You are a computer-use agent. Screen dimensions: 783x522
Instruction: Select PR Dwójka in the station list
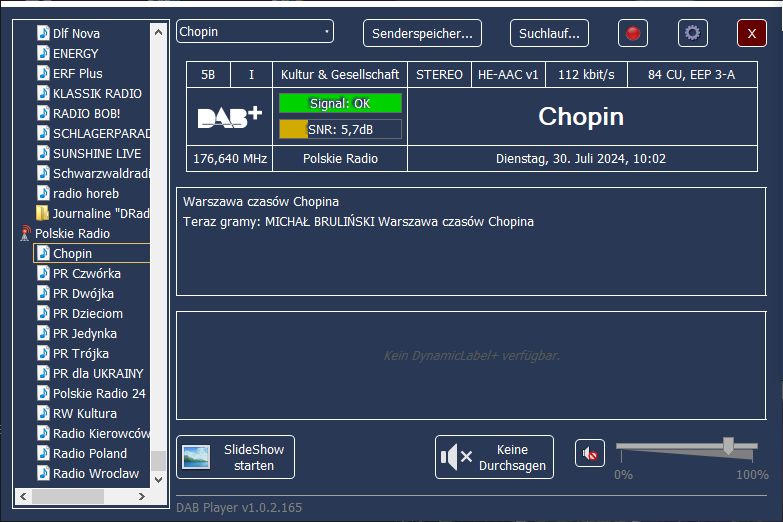click(83, 294)
